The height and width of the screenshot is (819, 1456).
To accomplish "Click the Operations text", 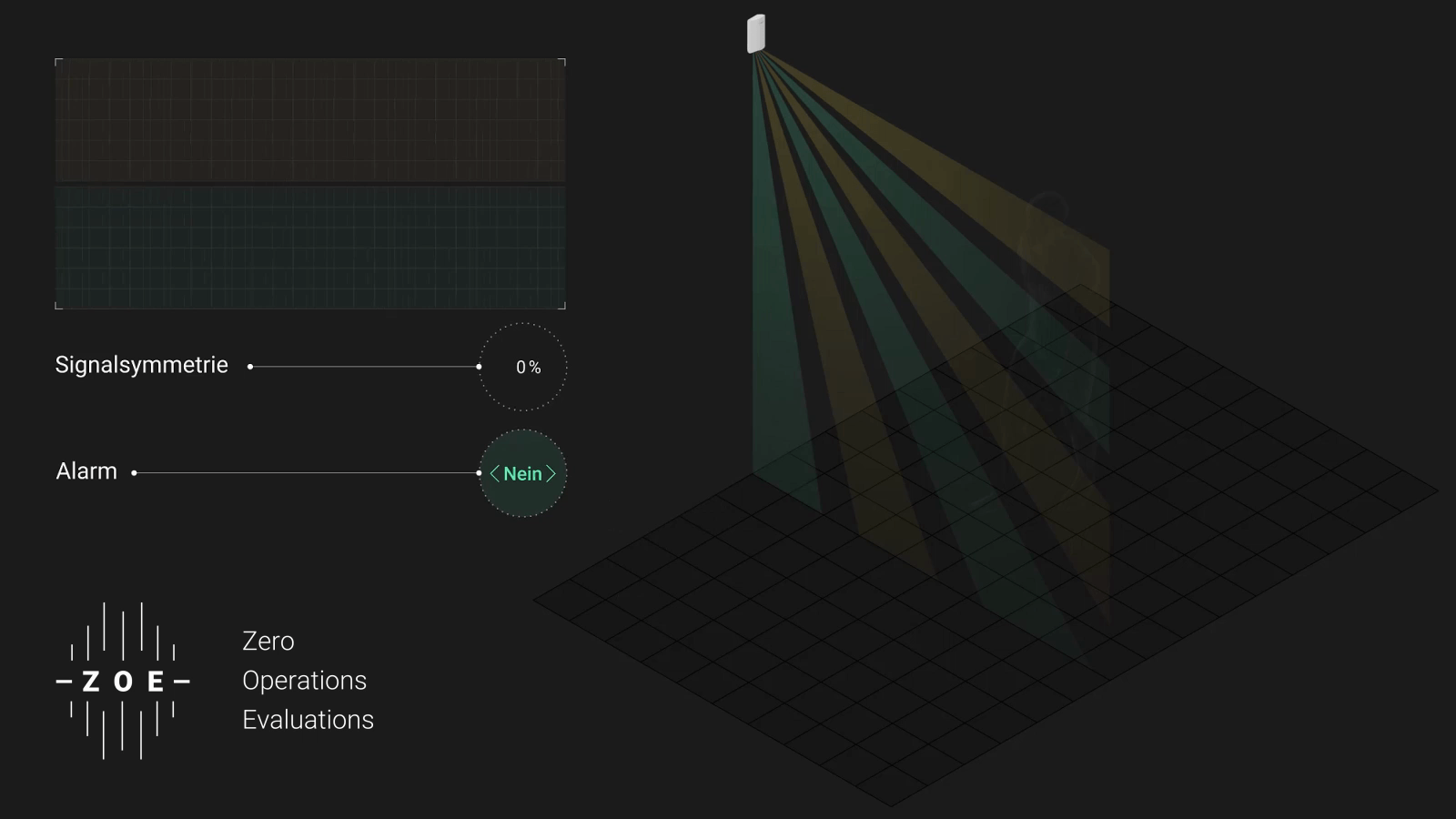I will pyautogui.click(x=304, y=681).
